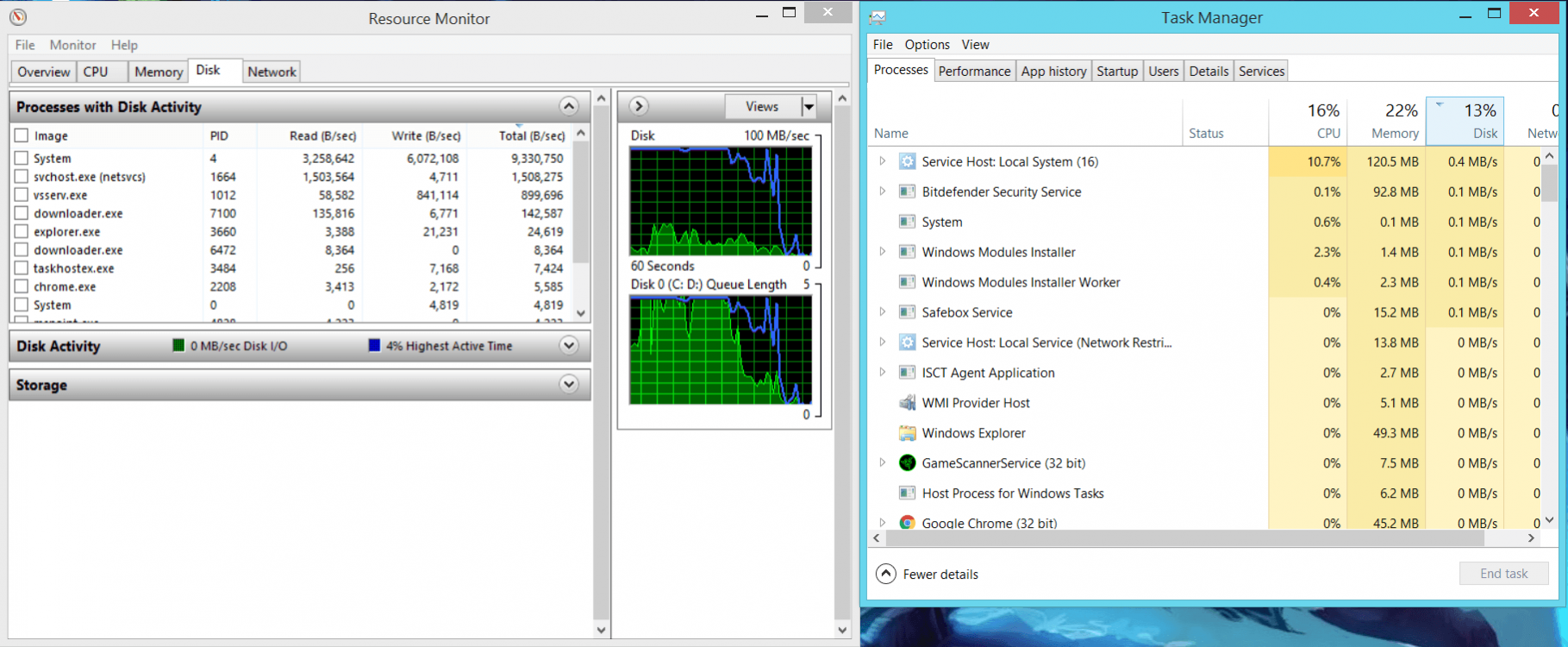Click Service Host: Local Service gear icon
The width and height of the screenshot is (1568, 647).
(x=907, y=342)
